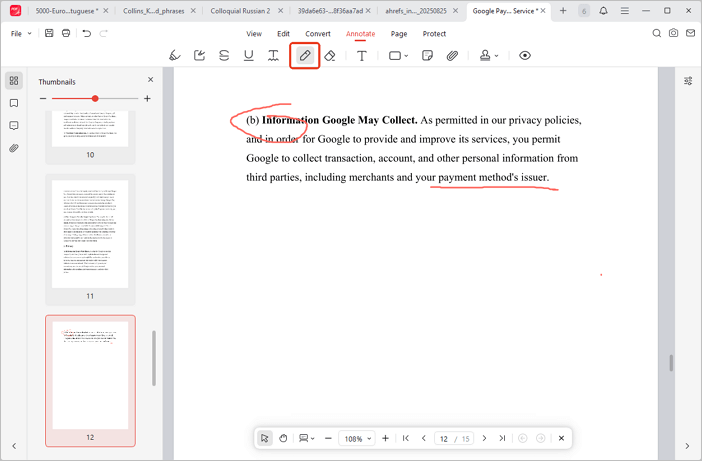Viewport: 702px width, 461px height.
Task: Click the thumbnail size slider handle
Action: click(x=95, y=98)
